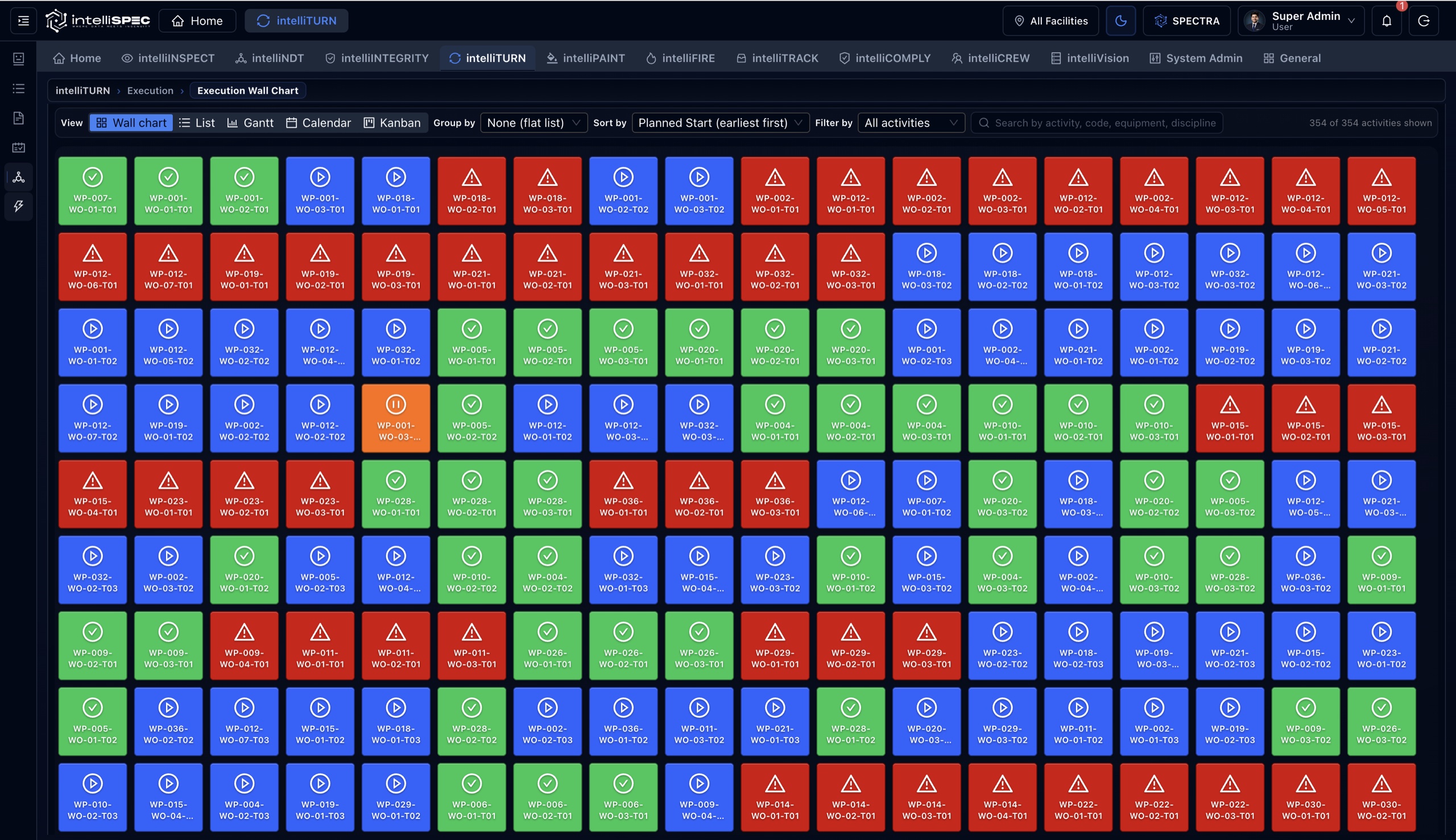Open tile WP-010-WO-02-T03
This screenshot has width=1456, height=840.
pos(92,797)
